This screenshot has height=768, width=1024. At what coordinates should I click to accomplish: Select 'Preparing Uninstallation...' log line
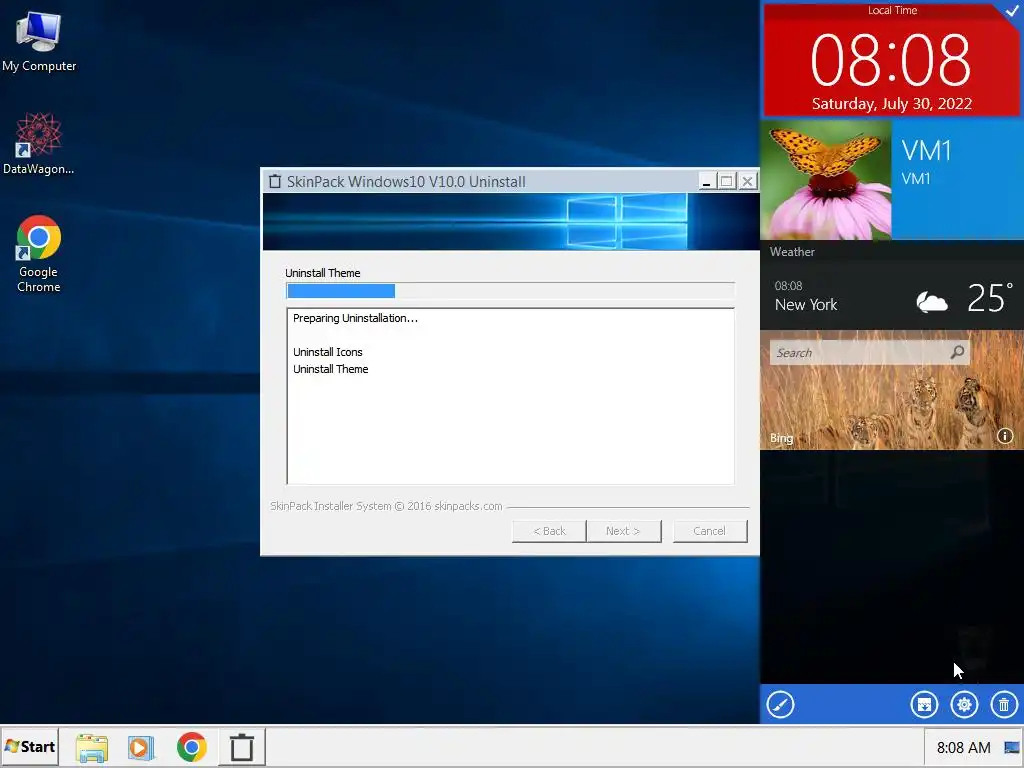click(x=355, y=318)
